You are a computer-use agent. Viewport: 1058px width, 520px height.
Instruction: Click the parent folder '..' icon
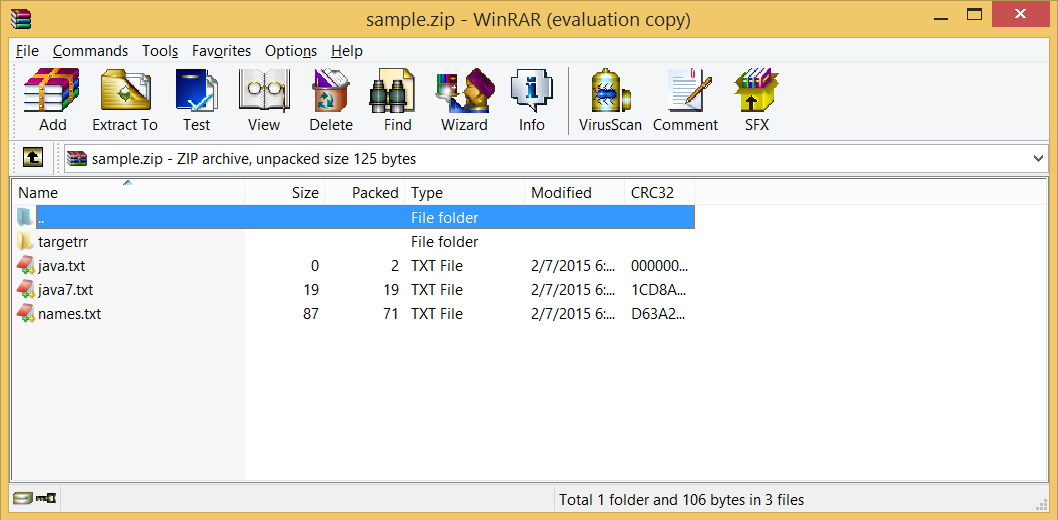coord(25,217)
